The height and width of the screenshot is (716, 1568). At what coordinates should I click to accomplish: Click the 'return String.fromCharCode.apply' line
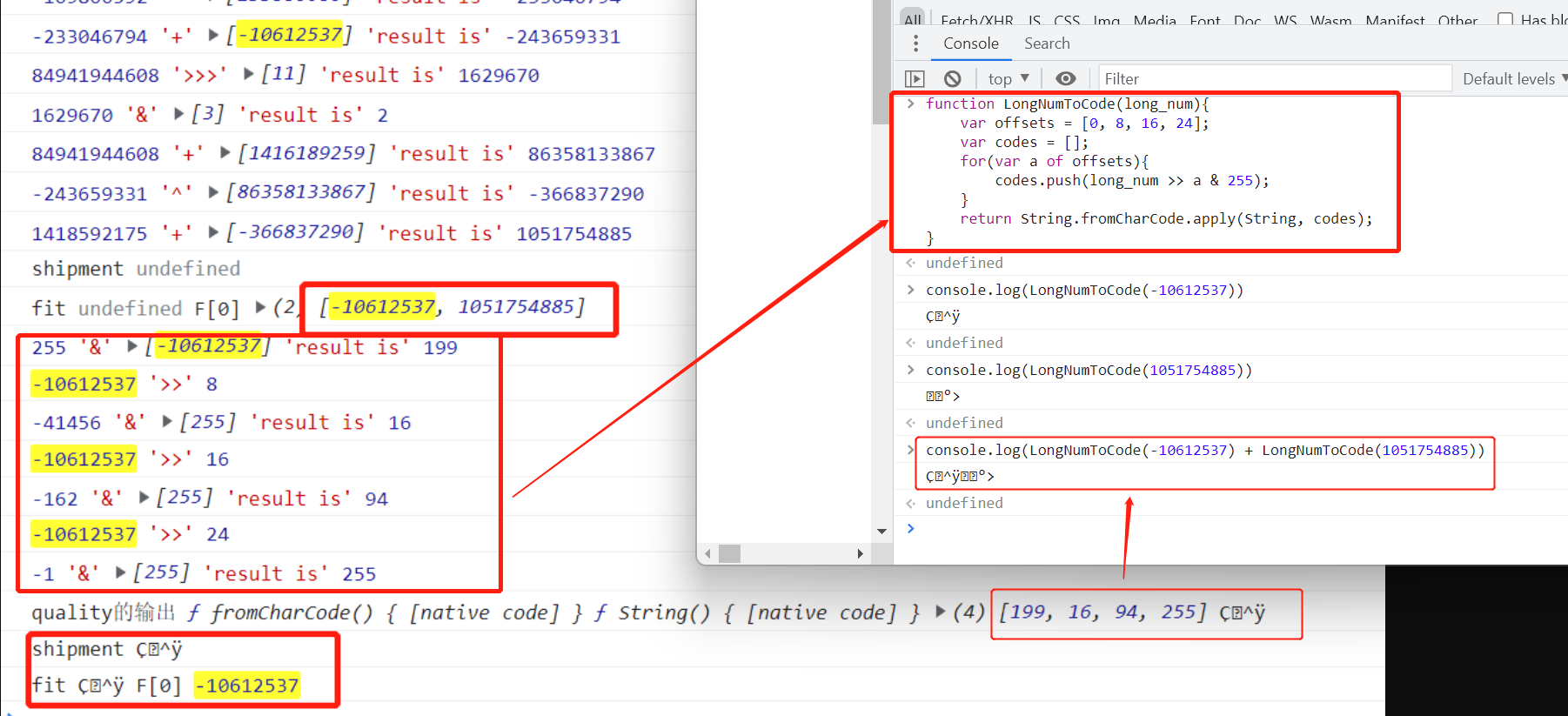click(x=1166, y=218)
